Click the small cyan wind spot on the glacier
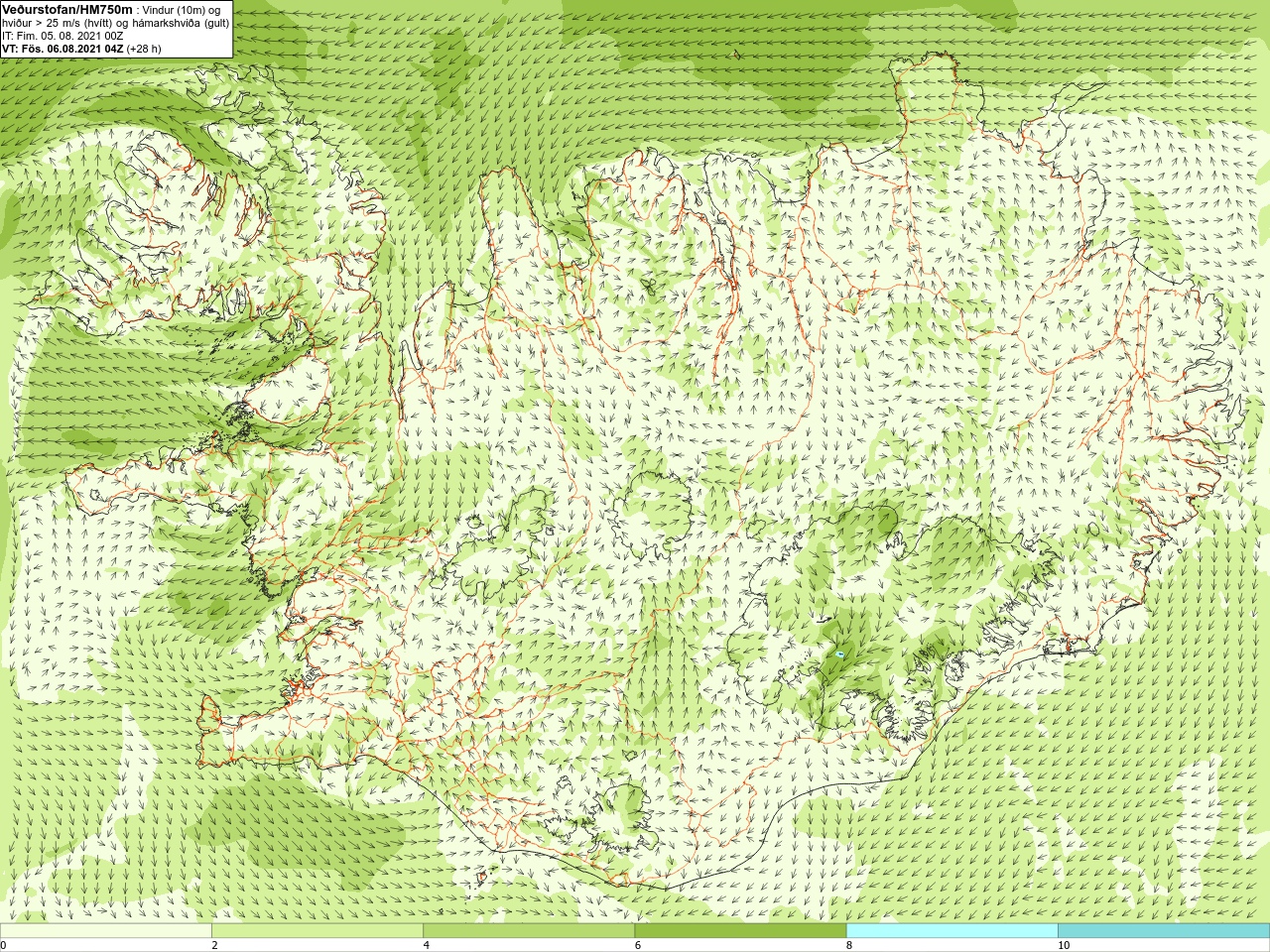Image resolution: width=1270 pixels, height=952 pixels. click(839, 654)
